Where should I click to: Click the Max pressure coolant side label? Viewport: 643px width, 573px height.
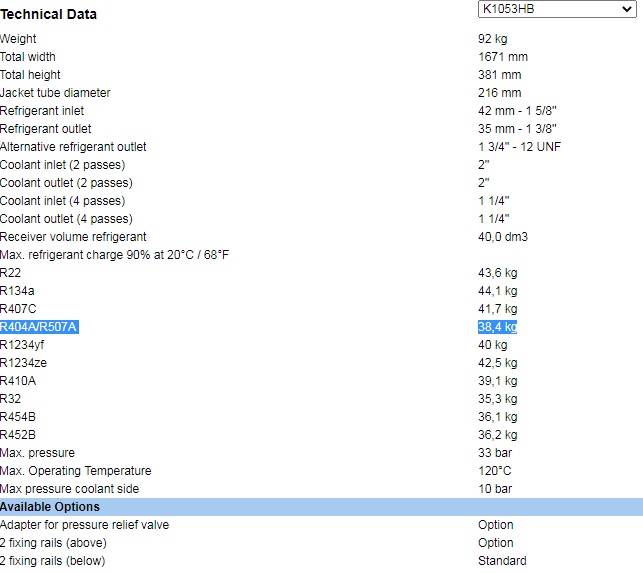point(69,489)
